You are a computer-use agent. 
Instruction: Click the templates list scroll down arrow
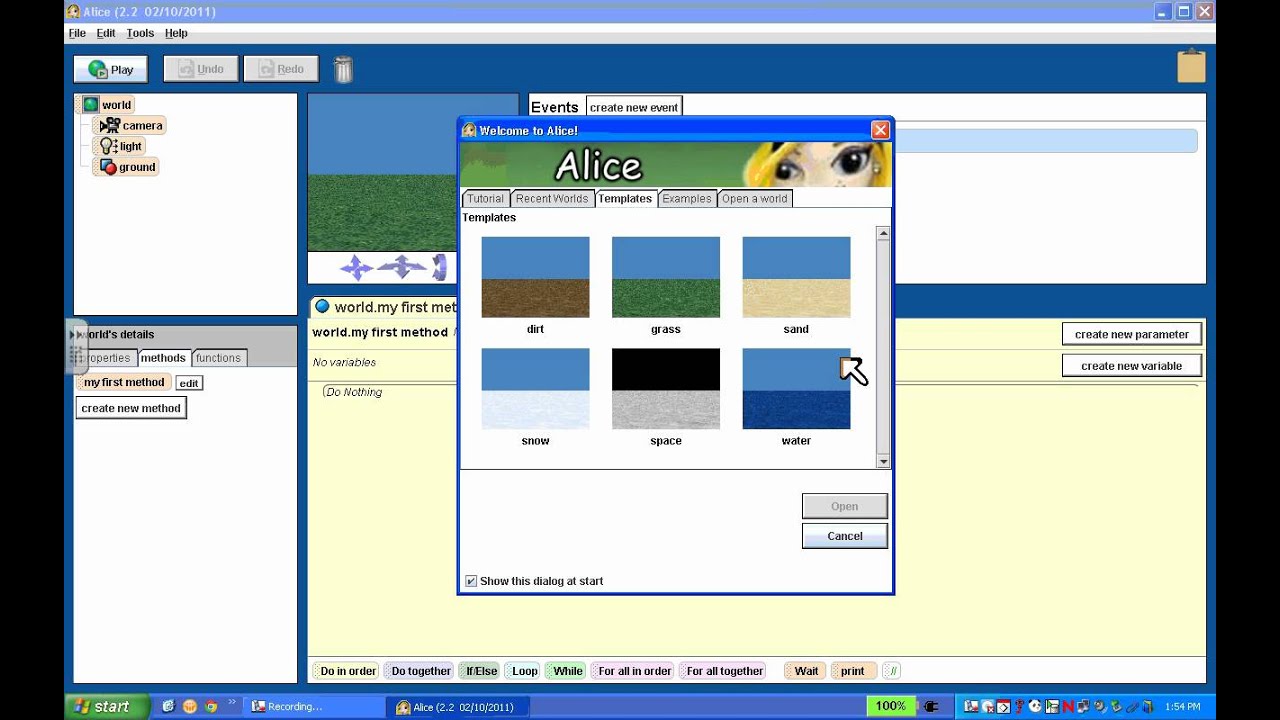pyautogui.click(x=883, y=461)
